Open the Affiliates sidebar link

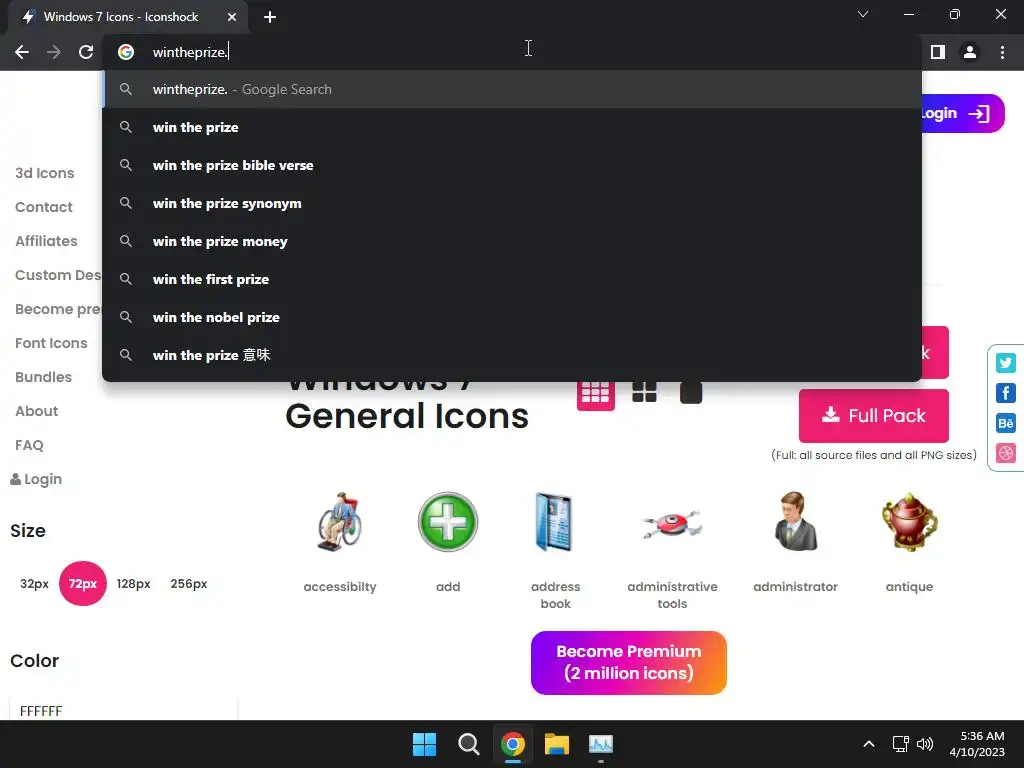coord(46,241)
